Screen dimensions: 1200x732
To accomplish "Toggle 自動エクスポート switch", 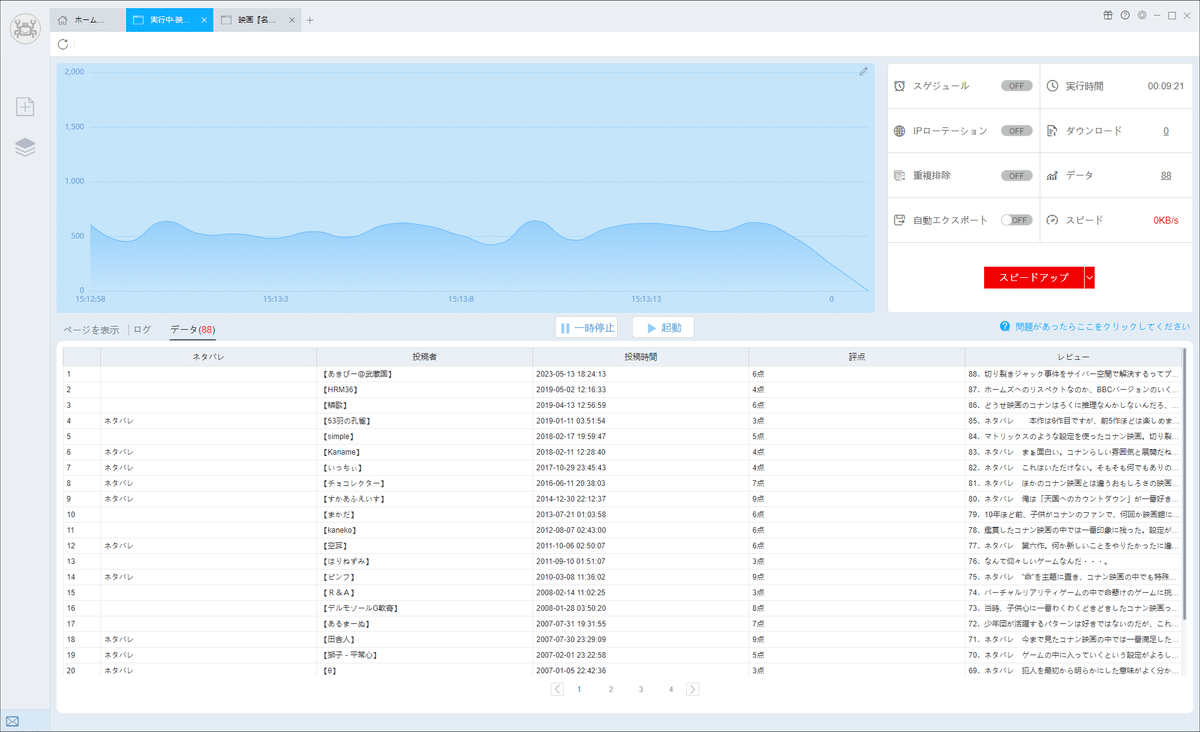I will tap(1016, 220).
